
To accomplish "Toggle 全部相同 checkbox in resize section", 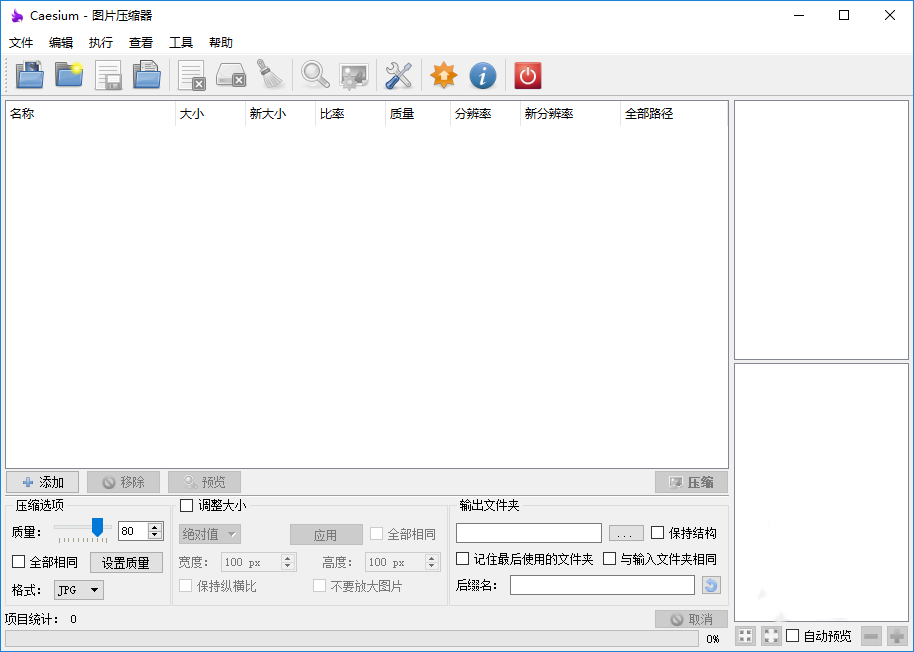I will pos(377,534).
